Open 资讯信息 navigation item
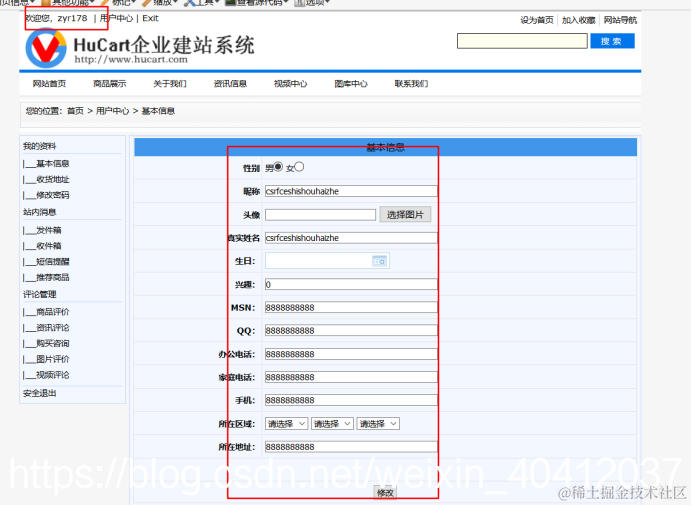The width and height of the screenshot is (692, 506). tap(230, 84)
